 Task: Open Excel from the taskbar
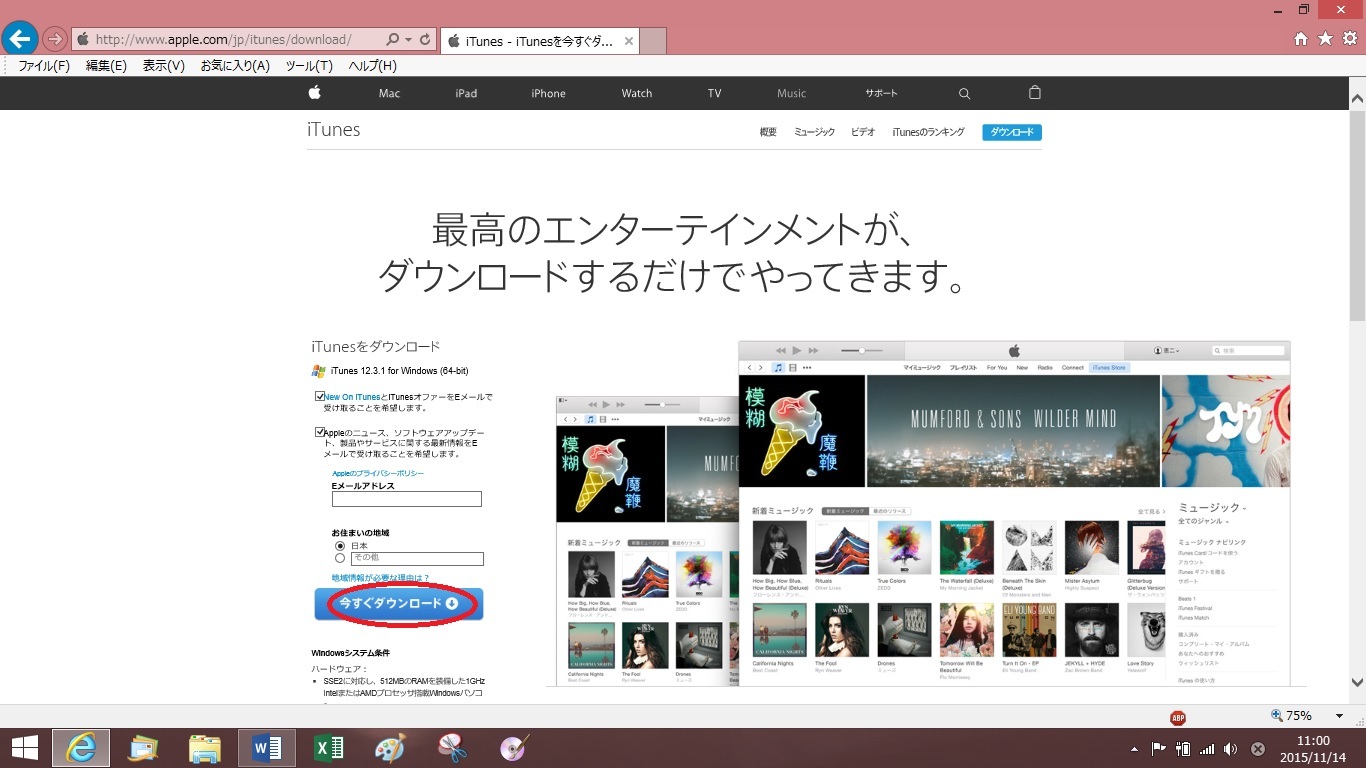pyautogui.click(x=329, y=748)
